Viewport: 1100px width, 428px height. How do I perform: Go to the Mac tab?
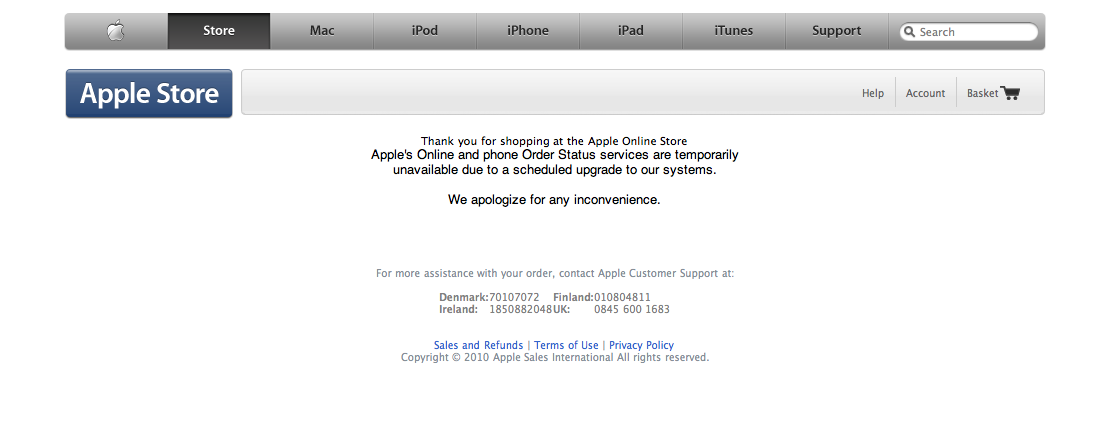click(x=322, y=31)
